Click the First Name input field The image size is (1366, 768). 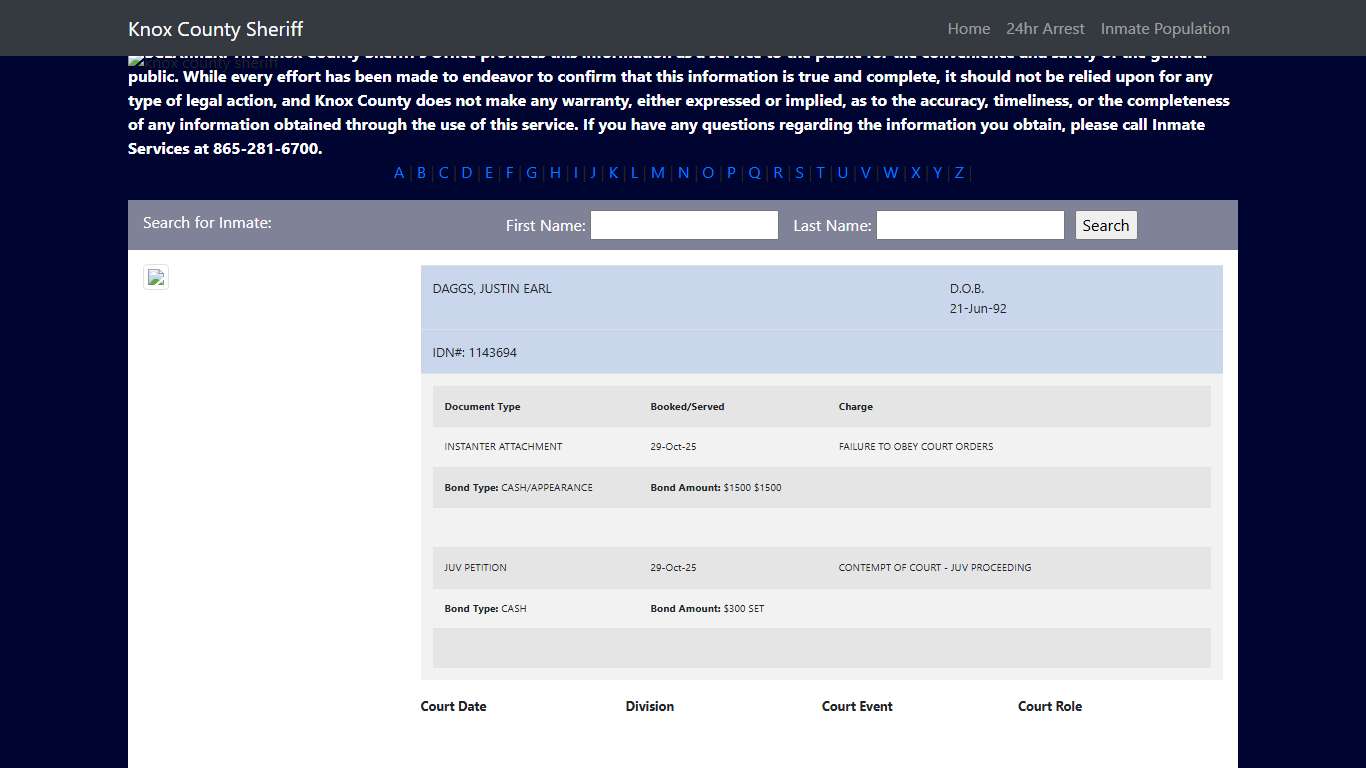tap(684, 225)
